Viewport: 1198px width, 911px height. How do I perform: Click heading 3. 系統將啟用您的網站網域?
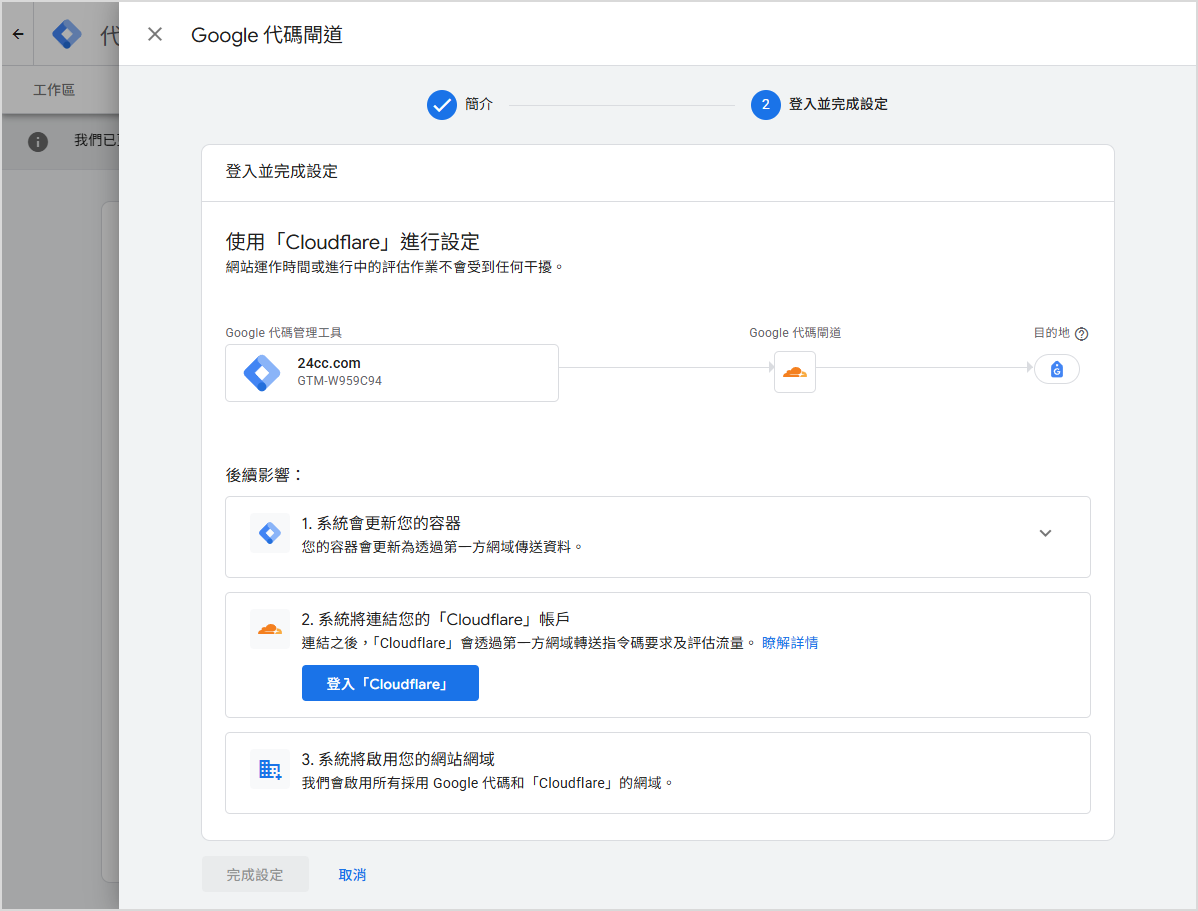pyautogui.click(x=398, y=759)
